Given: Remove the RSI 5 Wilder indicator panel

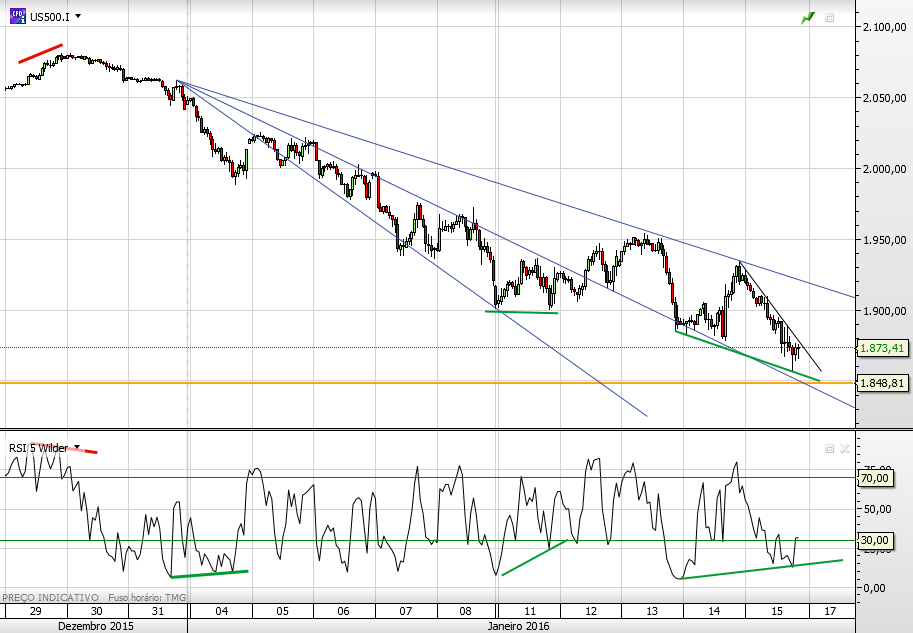Looking at the screenshot, I should point(844,448).
